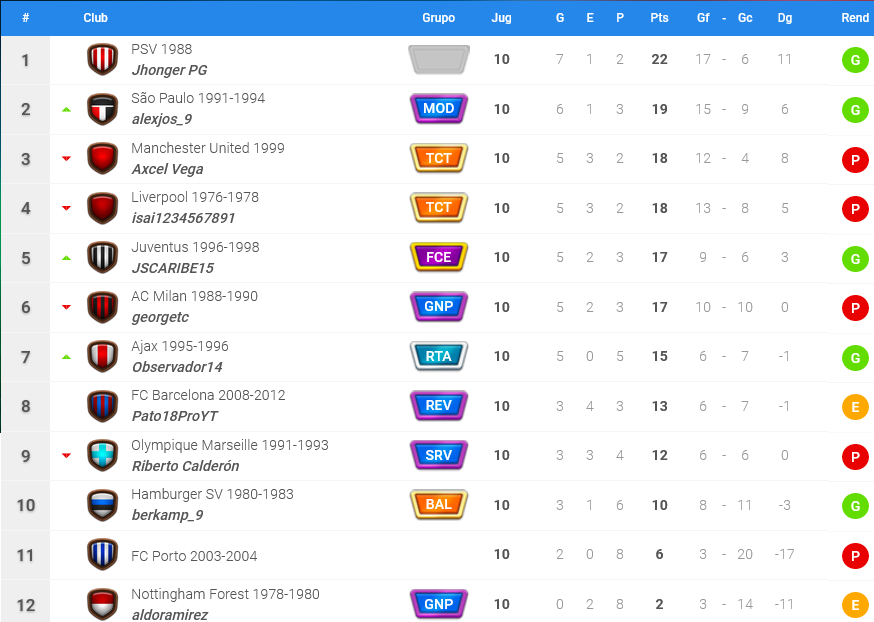Sort by the Grupo column header
The height and width of the screenshot is (622, 874).
pos(439,18)
